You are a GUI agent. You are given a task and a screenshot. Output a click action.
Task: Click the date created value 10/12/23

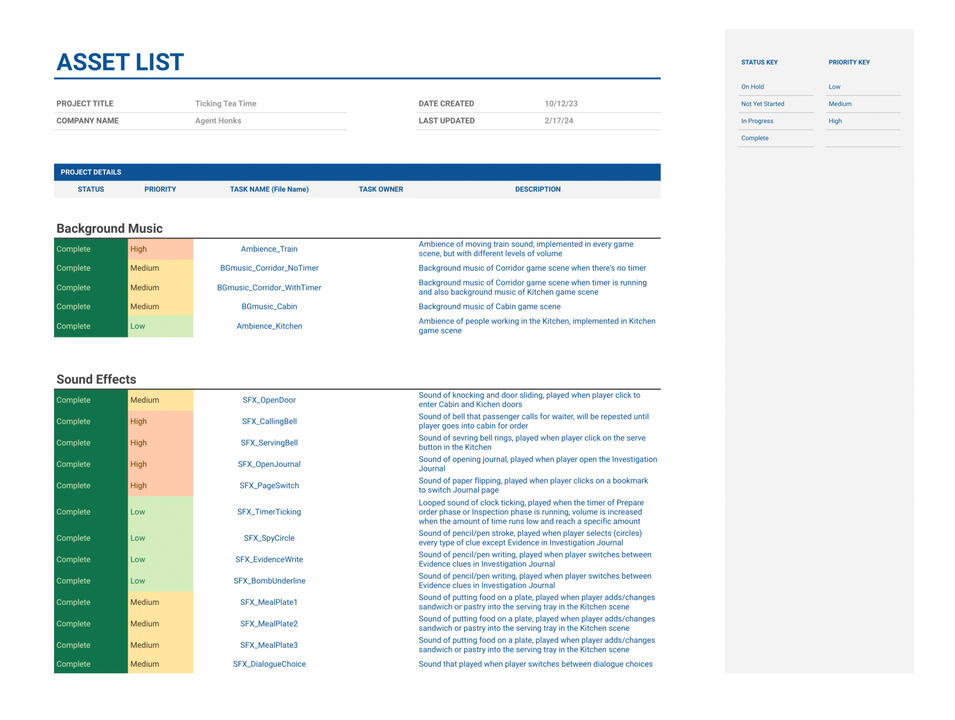pyautogui.click(x=561, y=104)
